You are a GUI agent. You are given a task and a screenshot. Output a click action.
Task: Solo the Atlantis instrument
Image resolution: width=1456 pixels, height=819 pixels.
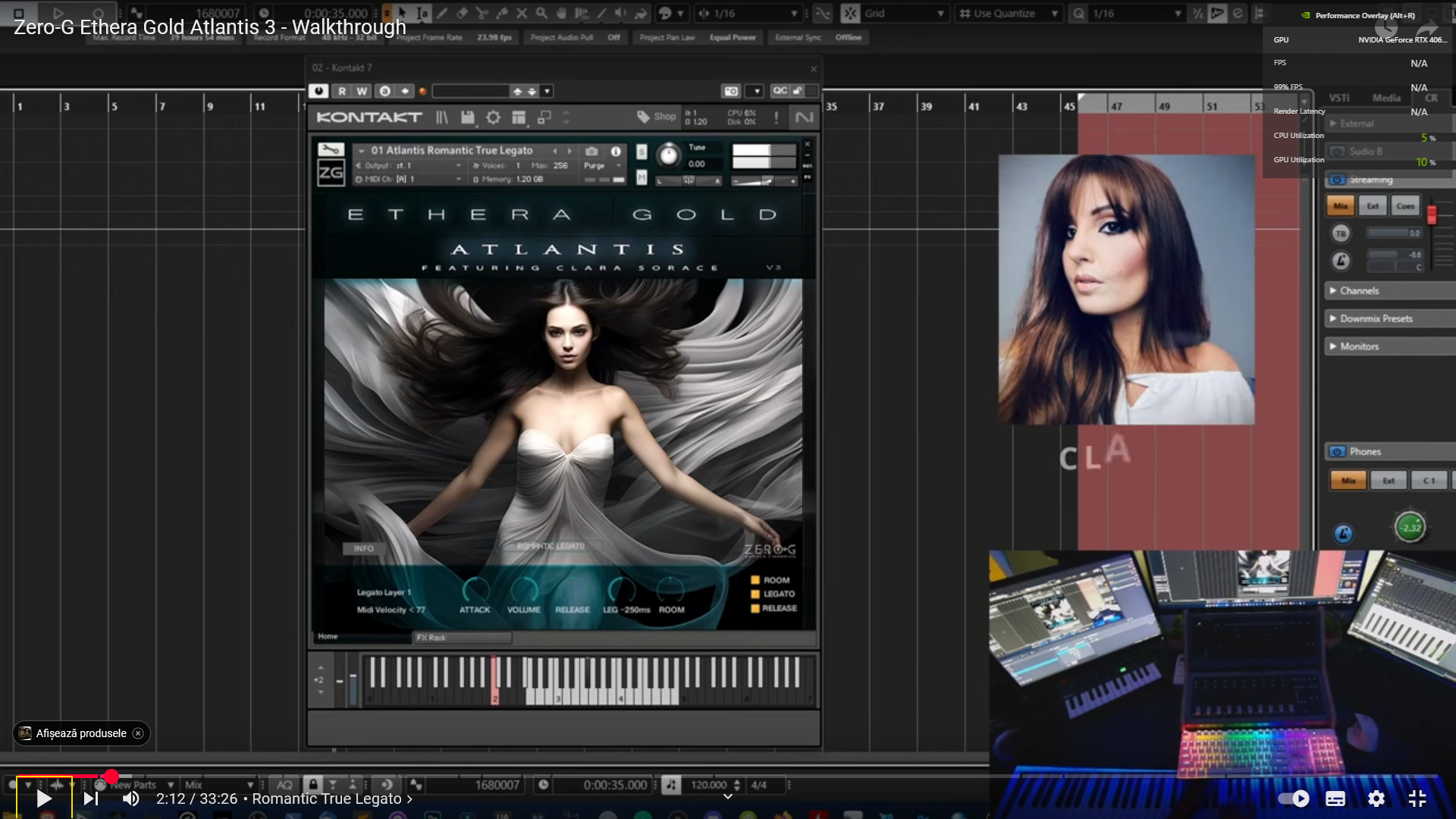click(x=642, y=152)
